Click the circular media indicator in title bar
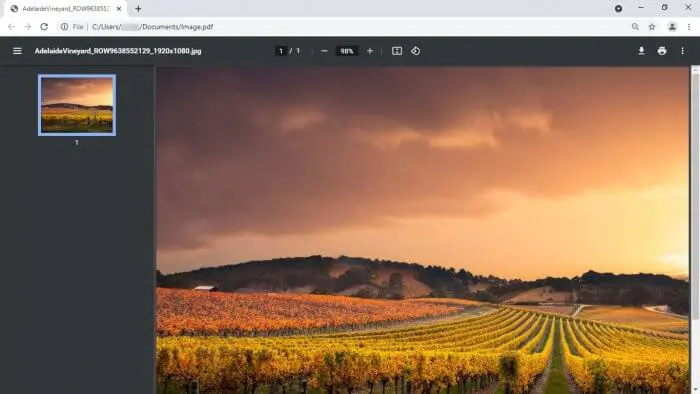700x394 pixels. point(618,8)
